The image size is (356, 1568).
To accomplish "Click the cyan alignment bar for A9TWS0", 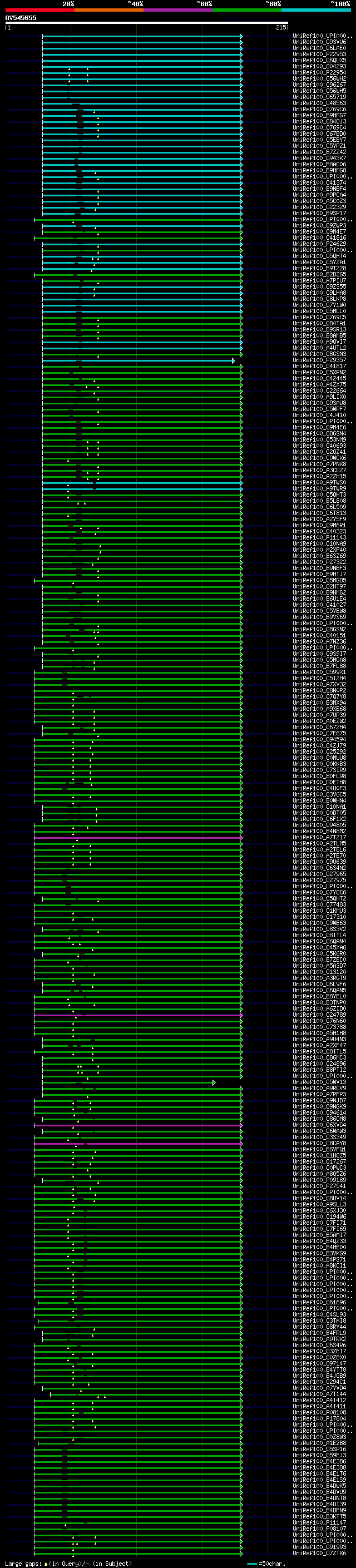I will pyautogui.click(x=142, y=483).
